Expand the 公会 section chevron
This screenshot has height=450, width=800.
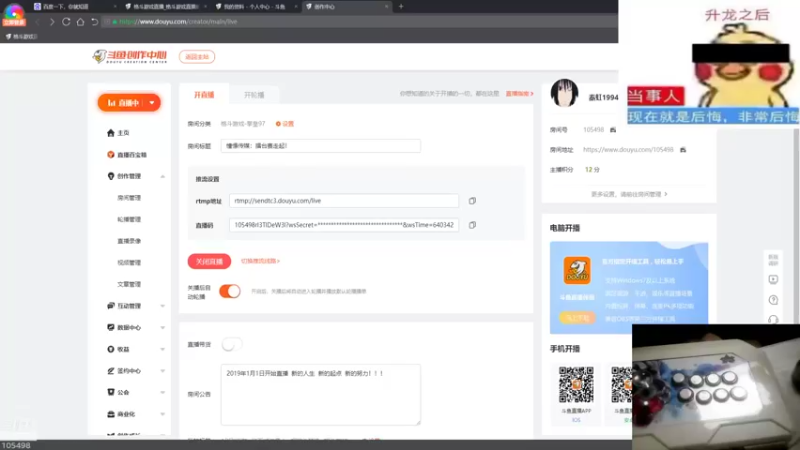[x=162, y=393]
